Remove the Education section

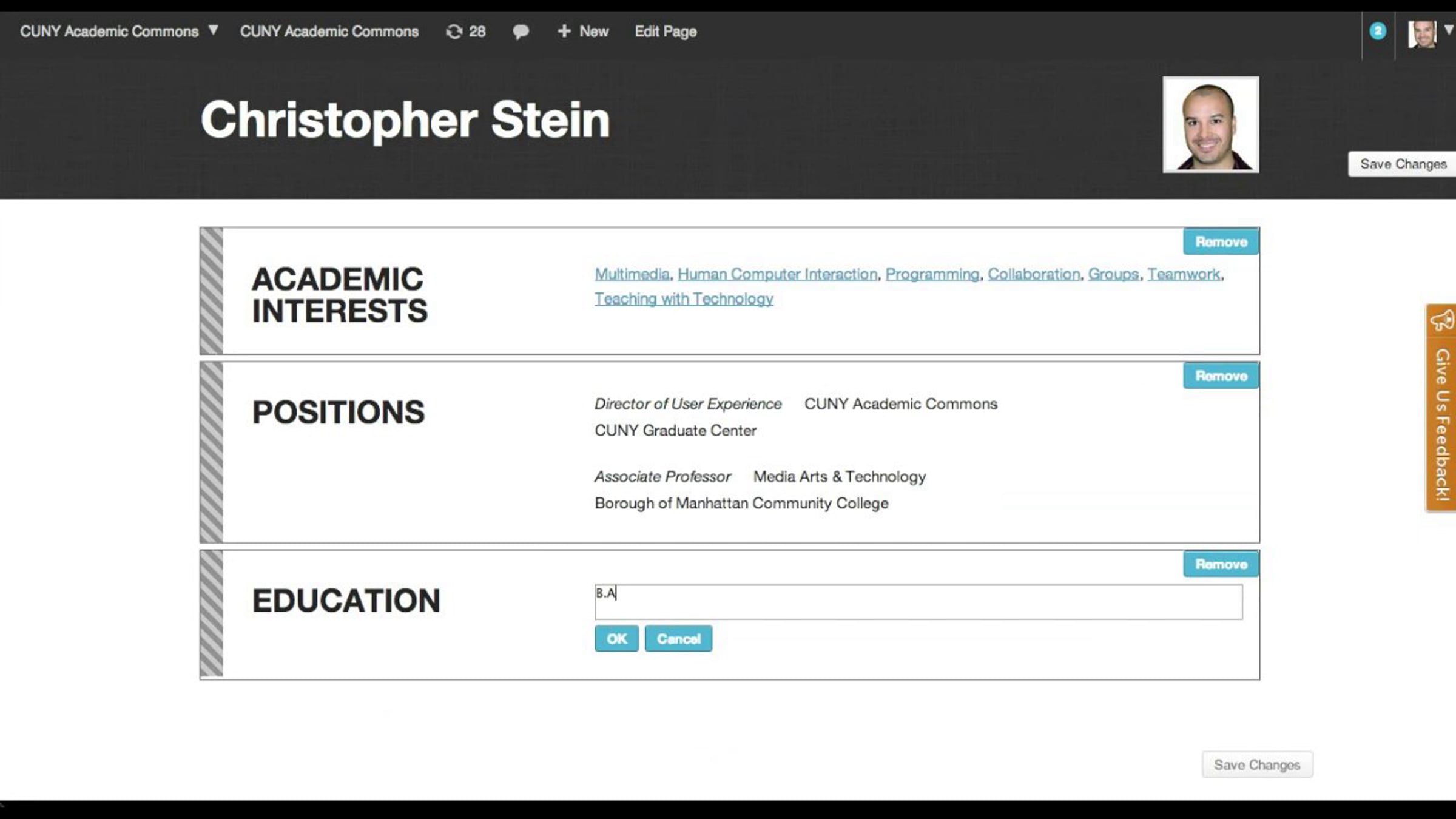(1221, 564)
